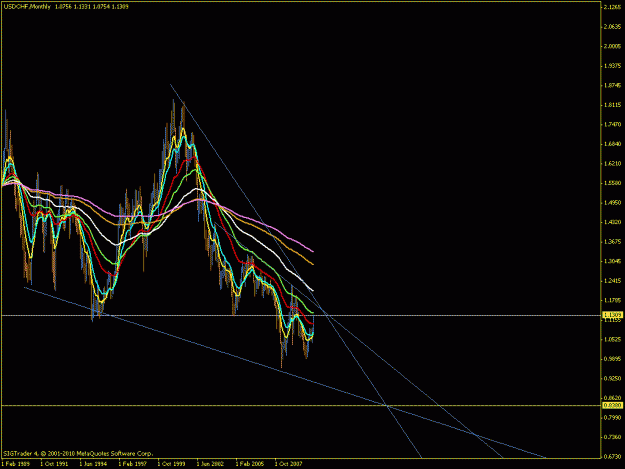
Task: Click the 1 Jun 2002 date label
Action: pos(210,464)
